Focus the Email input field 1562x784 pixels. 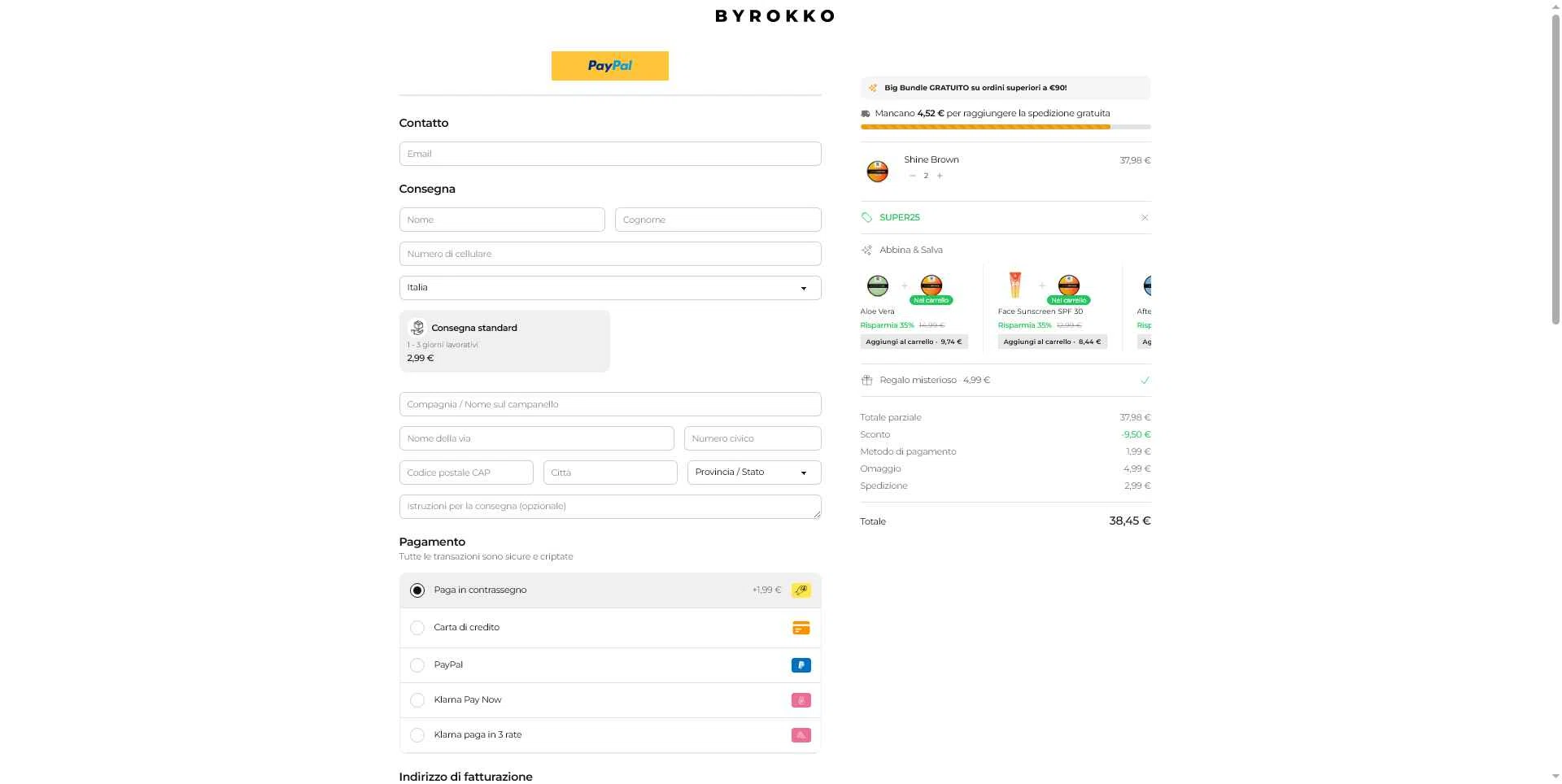[x=610, y=154]
